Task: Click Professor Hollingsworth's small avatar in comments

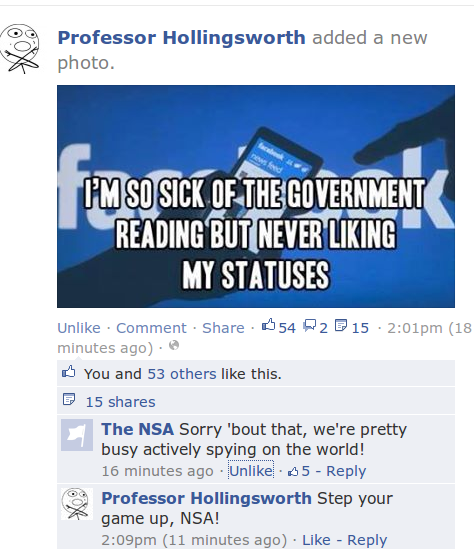Action: click(77, 504)
